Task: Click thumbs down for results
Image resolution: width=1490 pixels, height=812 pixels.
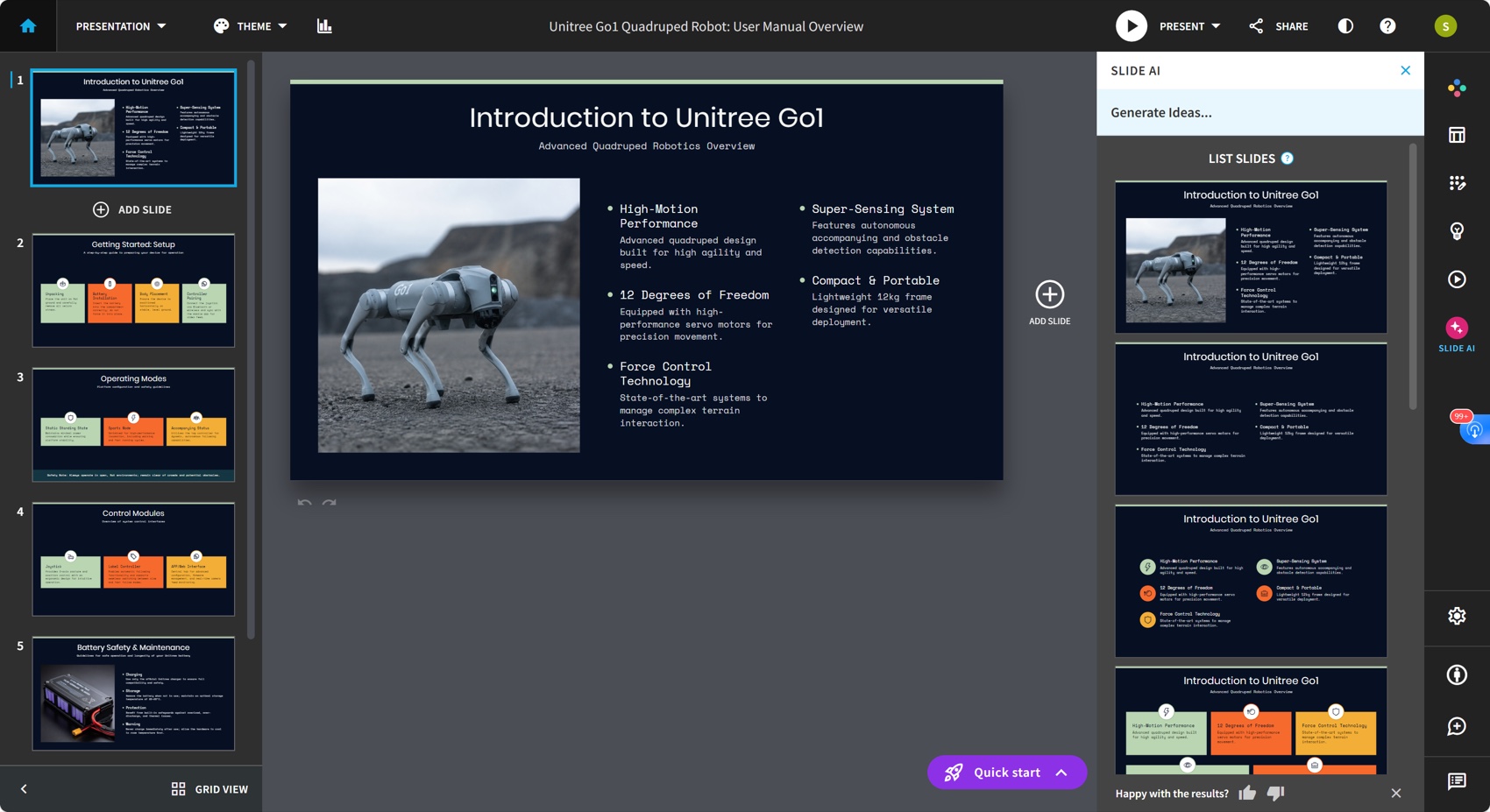Action: (x=1275, y=793)
